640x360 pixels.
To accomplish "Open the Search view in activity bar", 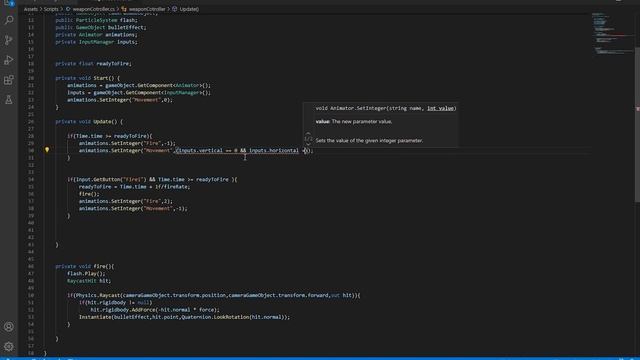I will click(x=9, y=20).
